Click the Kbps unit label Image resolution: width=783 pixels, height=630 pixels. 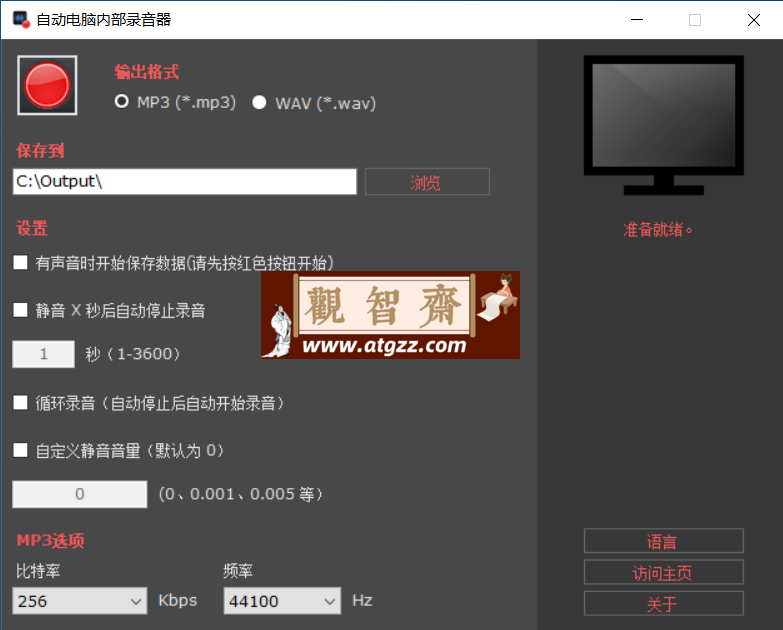177,600
